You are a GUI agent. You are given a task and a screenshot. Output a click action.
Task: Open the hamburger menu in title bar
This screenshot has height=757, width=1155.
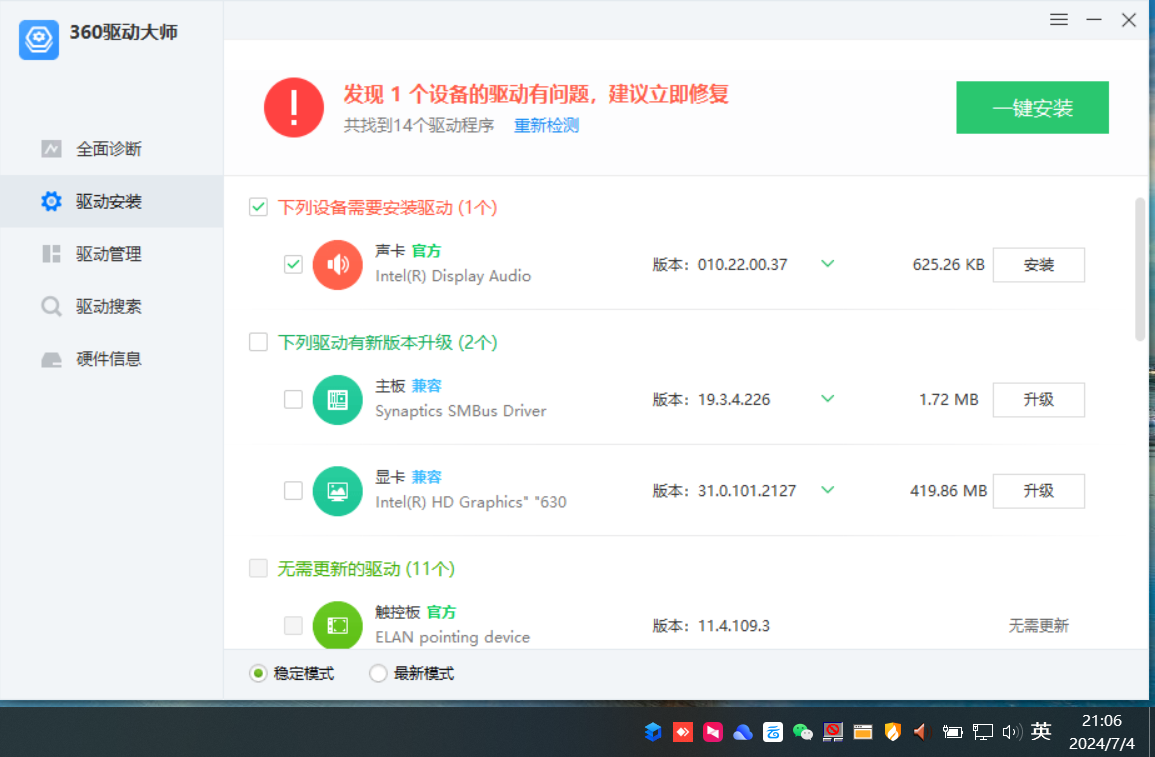(x=1059, y=20)
